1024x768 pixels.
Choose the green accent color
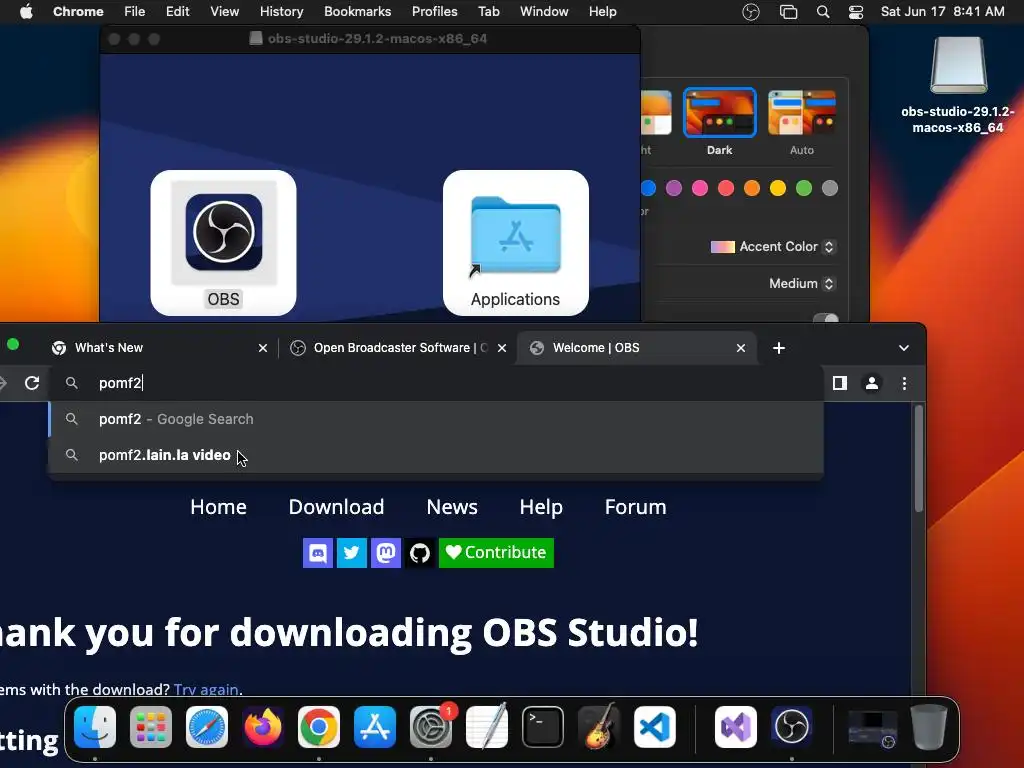coord(804,189)
